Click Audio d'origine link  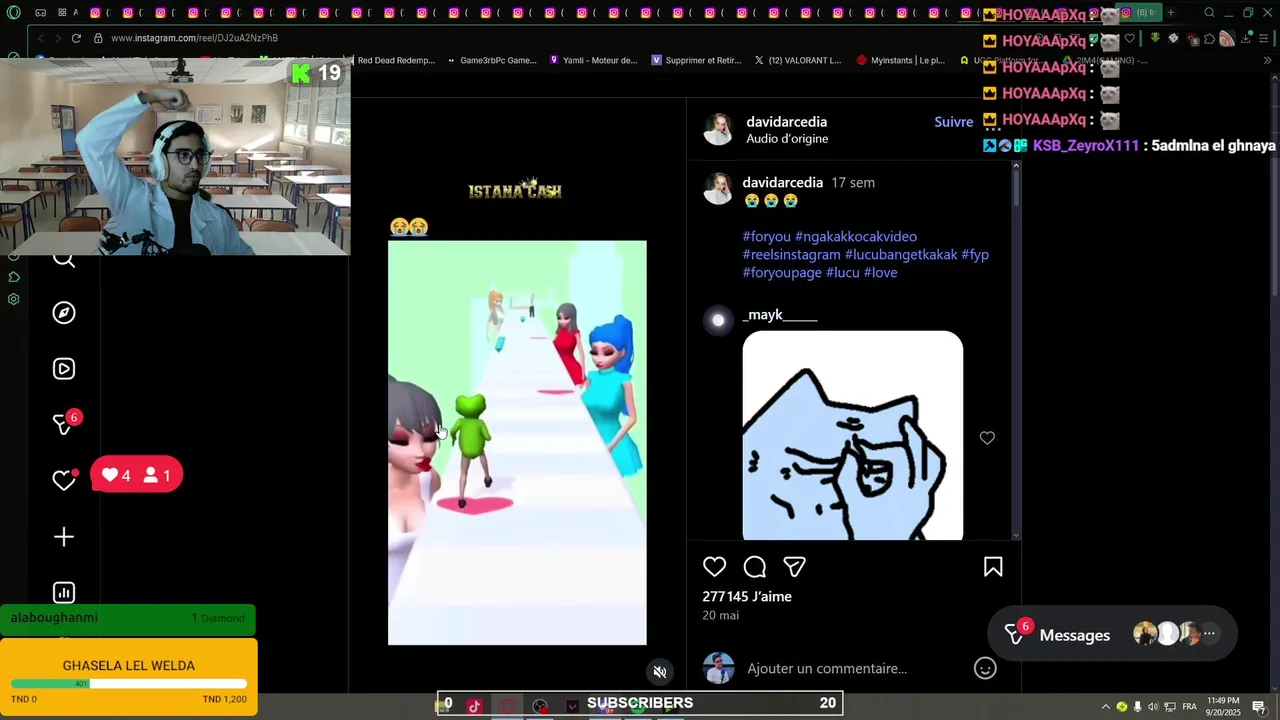[x=787, y=139]
